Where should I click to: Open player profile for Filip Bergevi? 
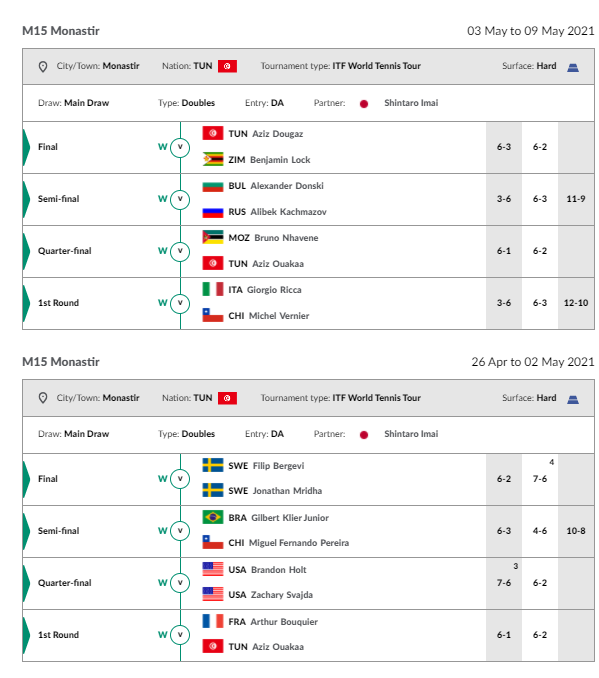click(278, 466)
